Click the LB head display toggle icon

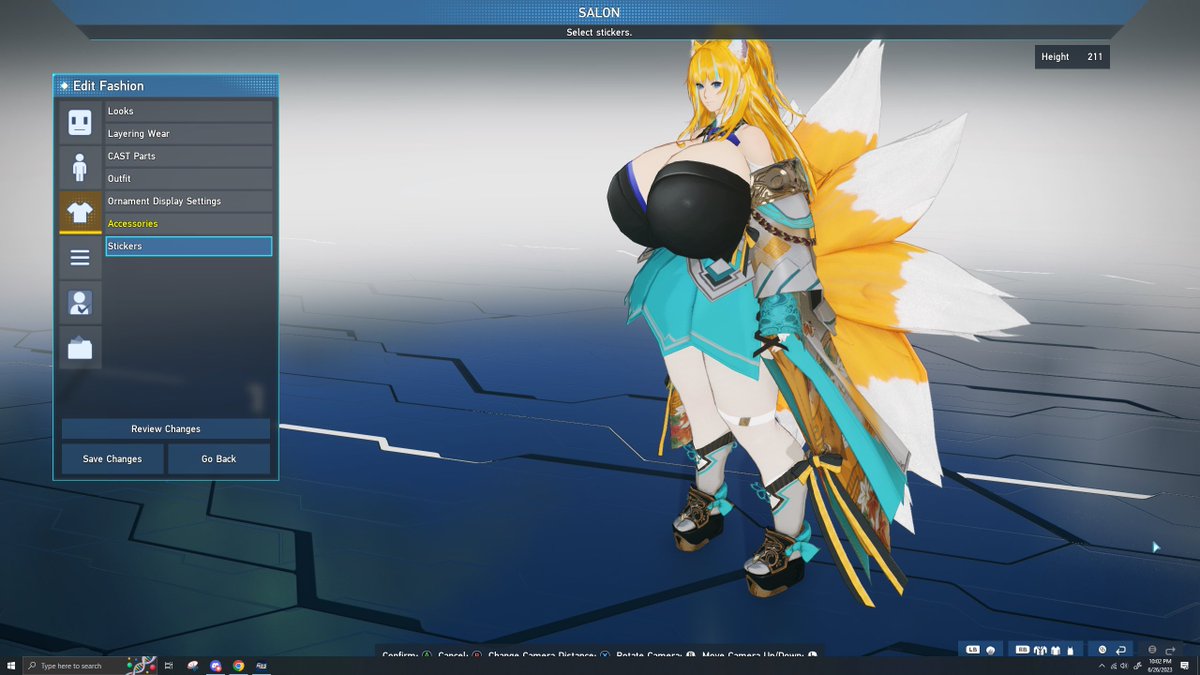pyautogui.click(x=990, y=650)
